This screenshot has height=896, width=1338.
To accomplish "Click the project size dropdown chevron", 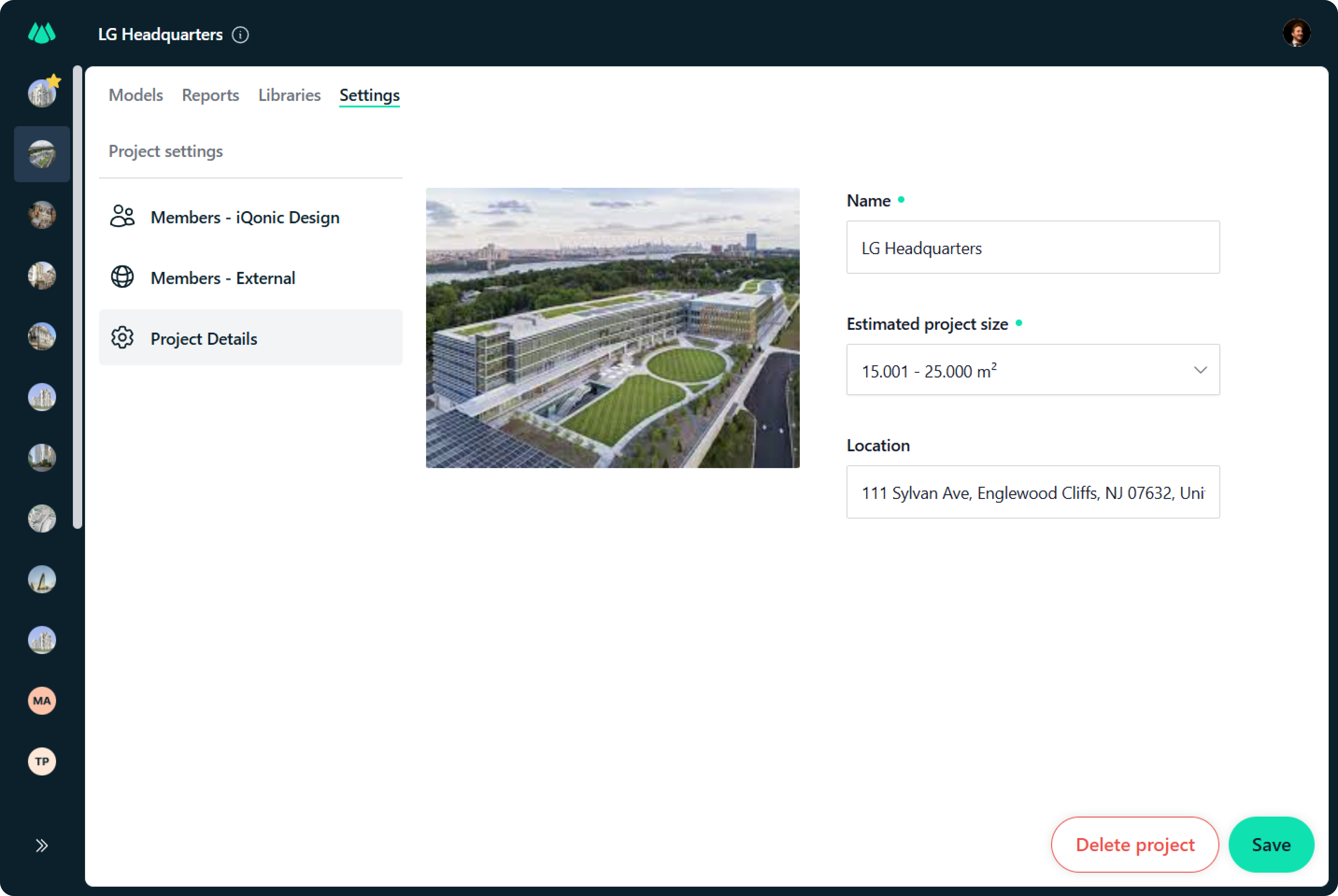I will point(1200,370).
